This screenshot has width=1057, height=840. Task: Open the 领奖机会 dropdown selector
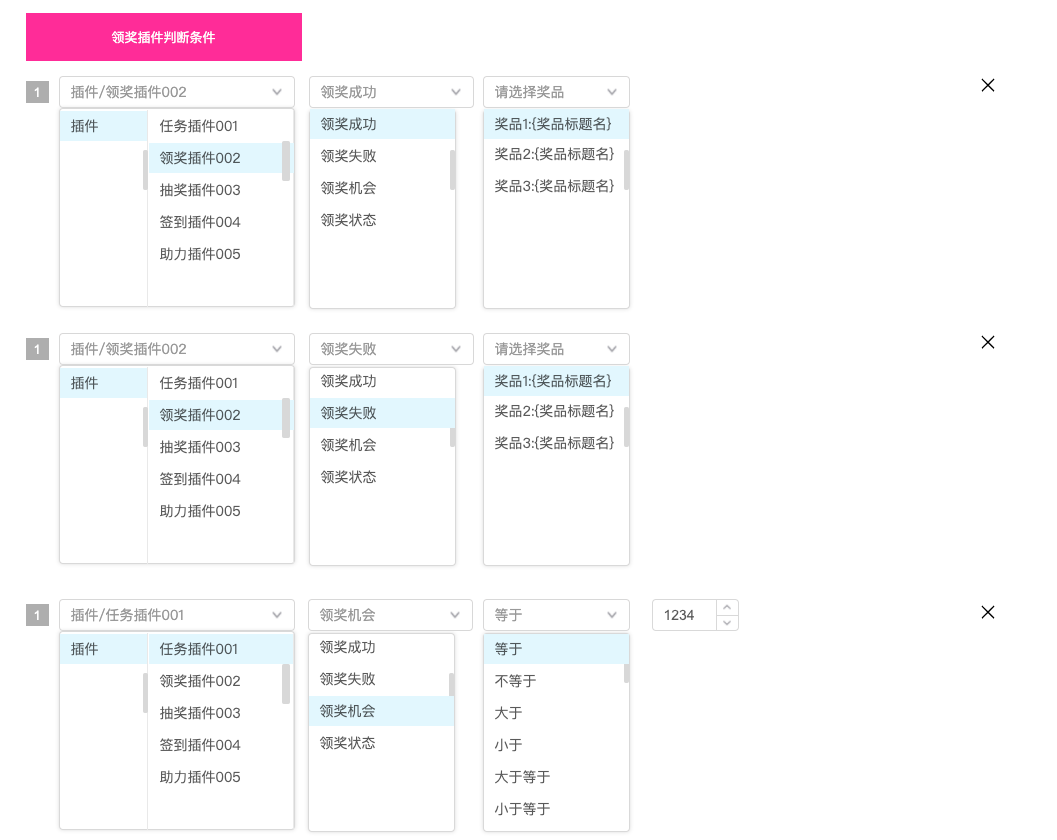coord(390,615)
